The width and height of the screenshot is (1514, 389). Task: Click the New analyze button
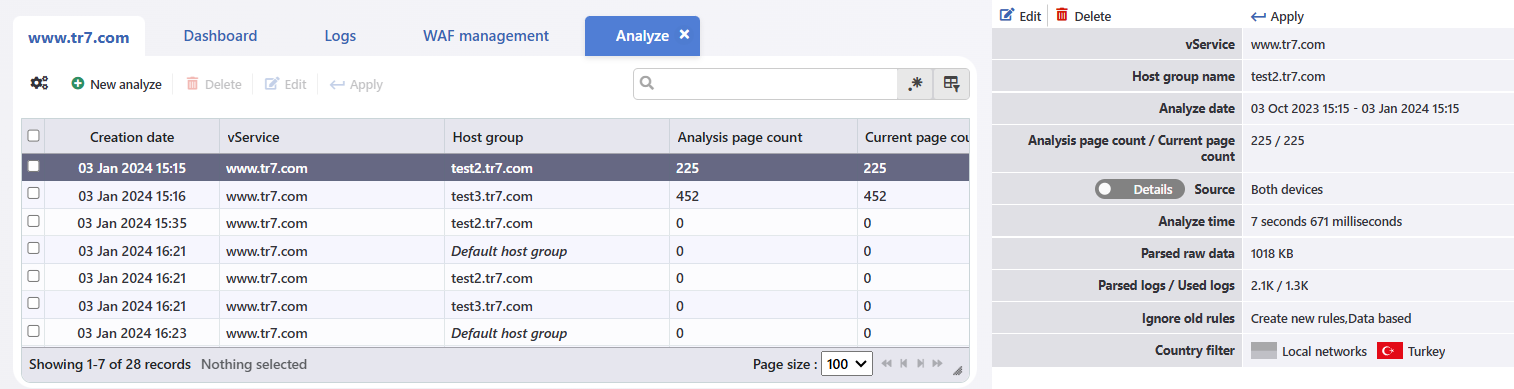point(116,84)
